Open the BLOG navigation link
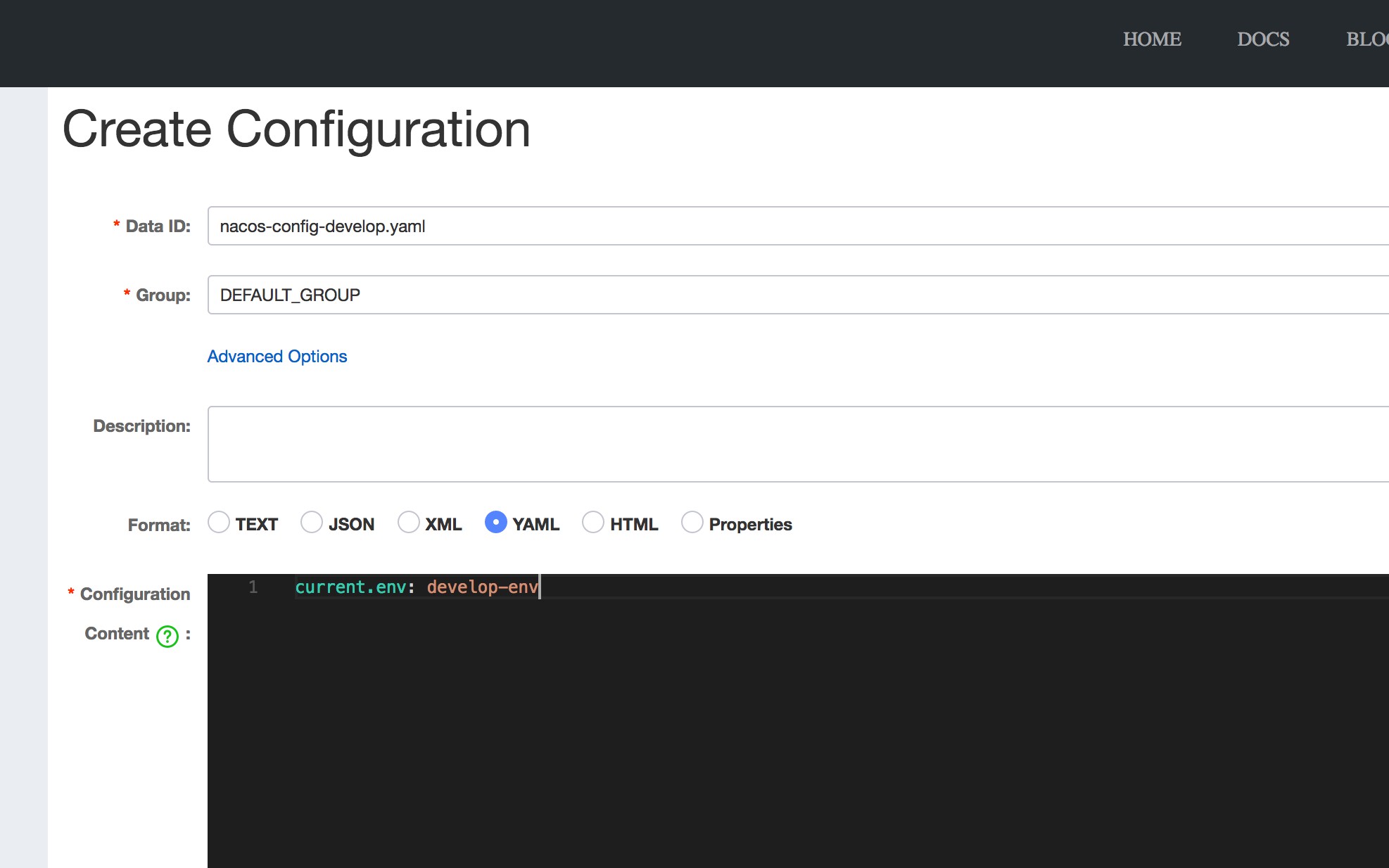The height and width of the screenshot is (868, 1389). [1367, 39]
